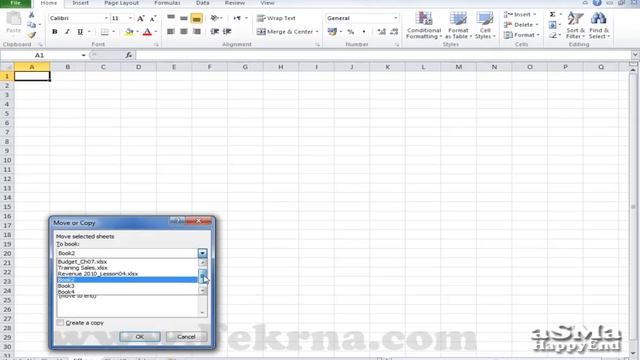Viewport: 640px width, 360px height.
Task: Click the Fill down icon in Editing group
Action: pyautogui.click(x=552, y=25)
